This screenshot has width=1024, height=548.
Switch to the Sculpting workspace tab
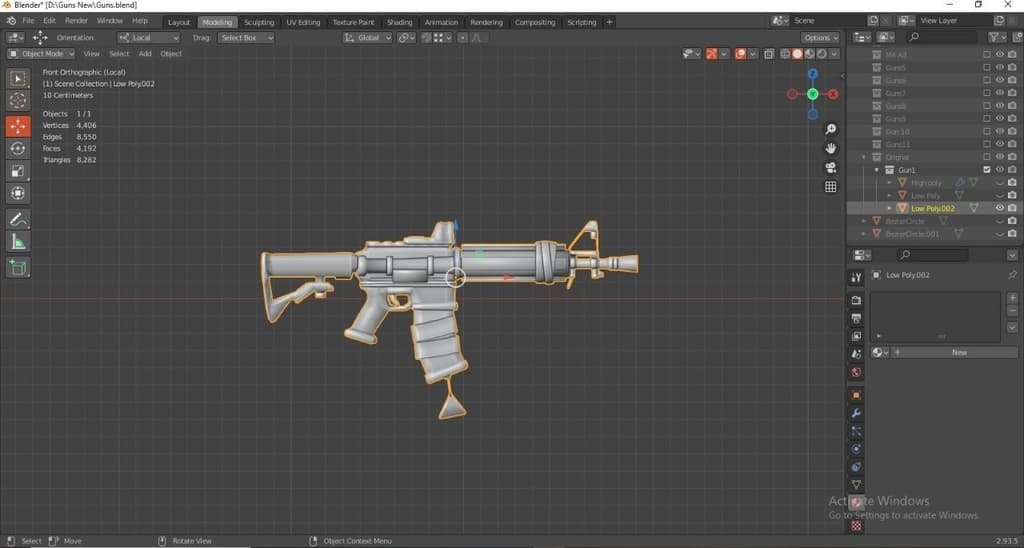pos(258,22)
